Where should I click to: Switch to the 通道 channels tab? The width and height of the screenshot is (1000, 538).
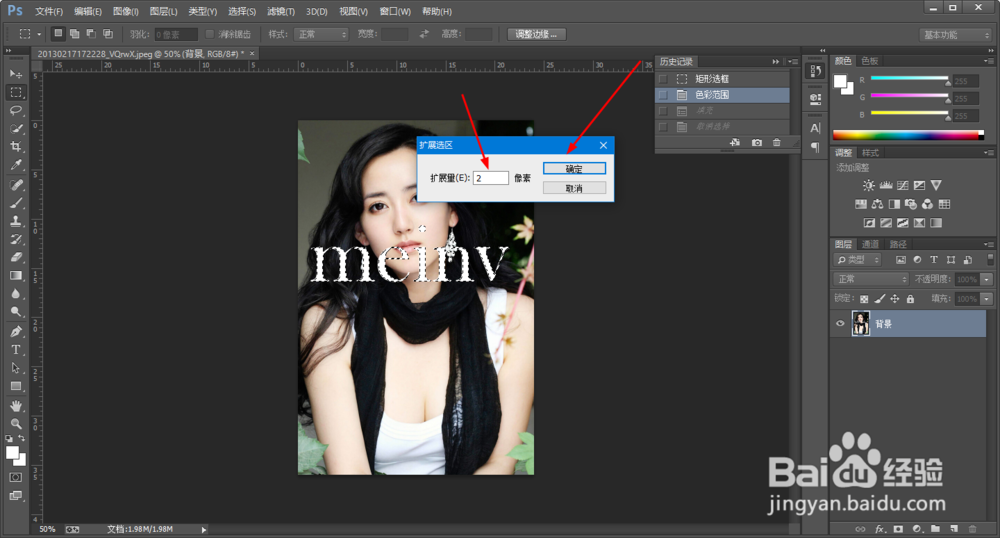(x=870, y=244)
